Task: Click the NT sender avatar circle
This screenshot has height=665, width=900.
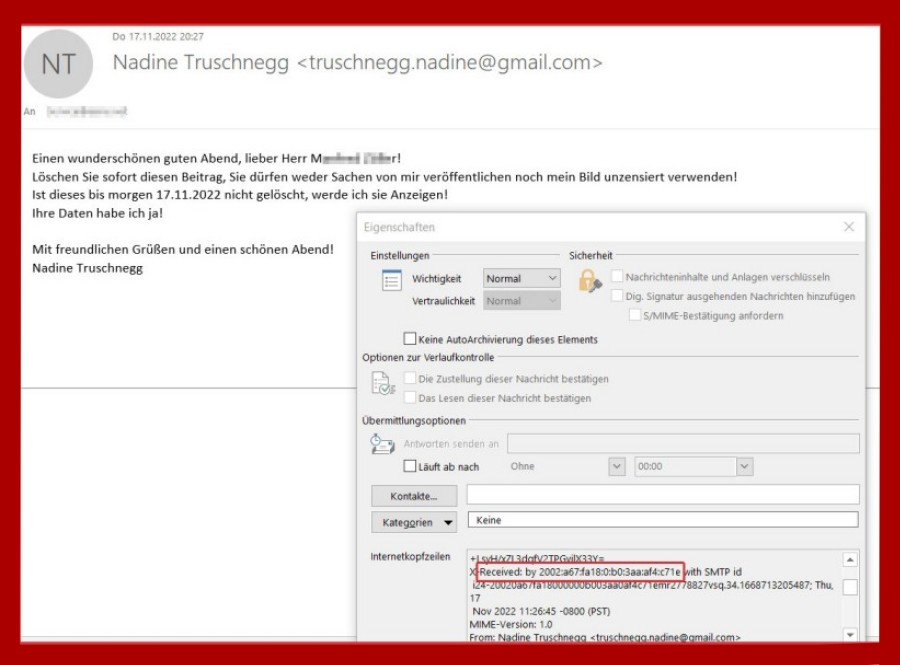Action: click(x=56, y=64)
